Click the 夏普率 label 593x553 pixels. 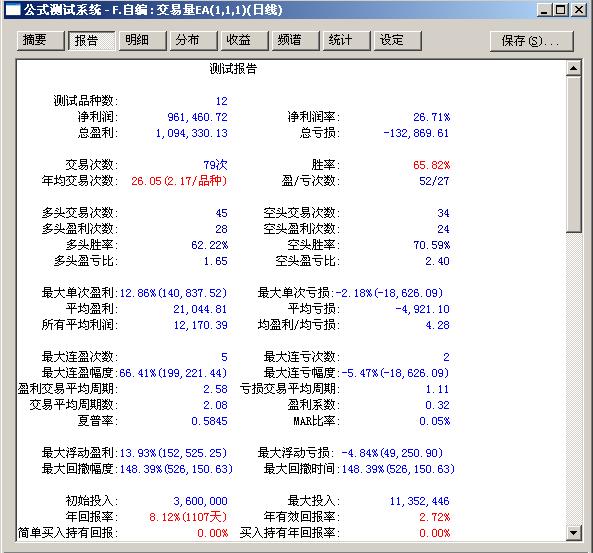(x=98, y=421)
